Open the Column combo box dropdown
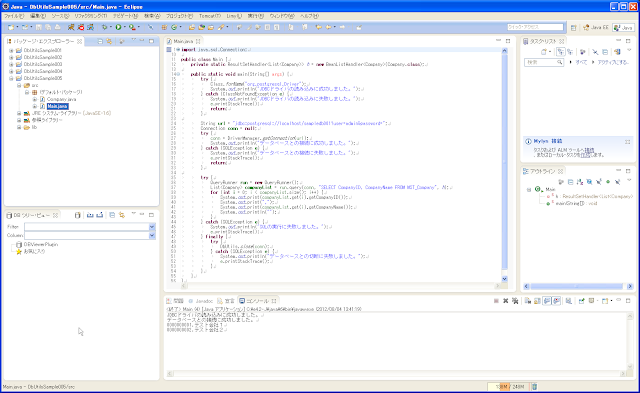Screen dimensions: 640x393 click(x=152, y=235)
